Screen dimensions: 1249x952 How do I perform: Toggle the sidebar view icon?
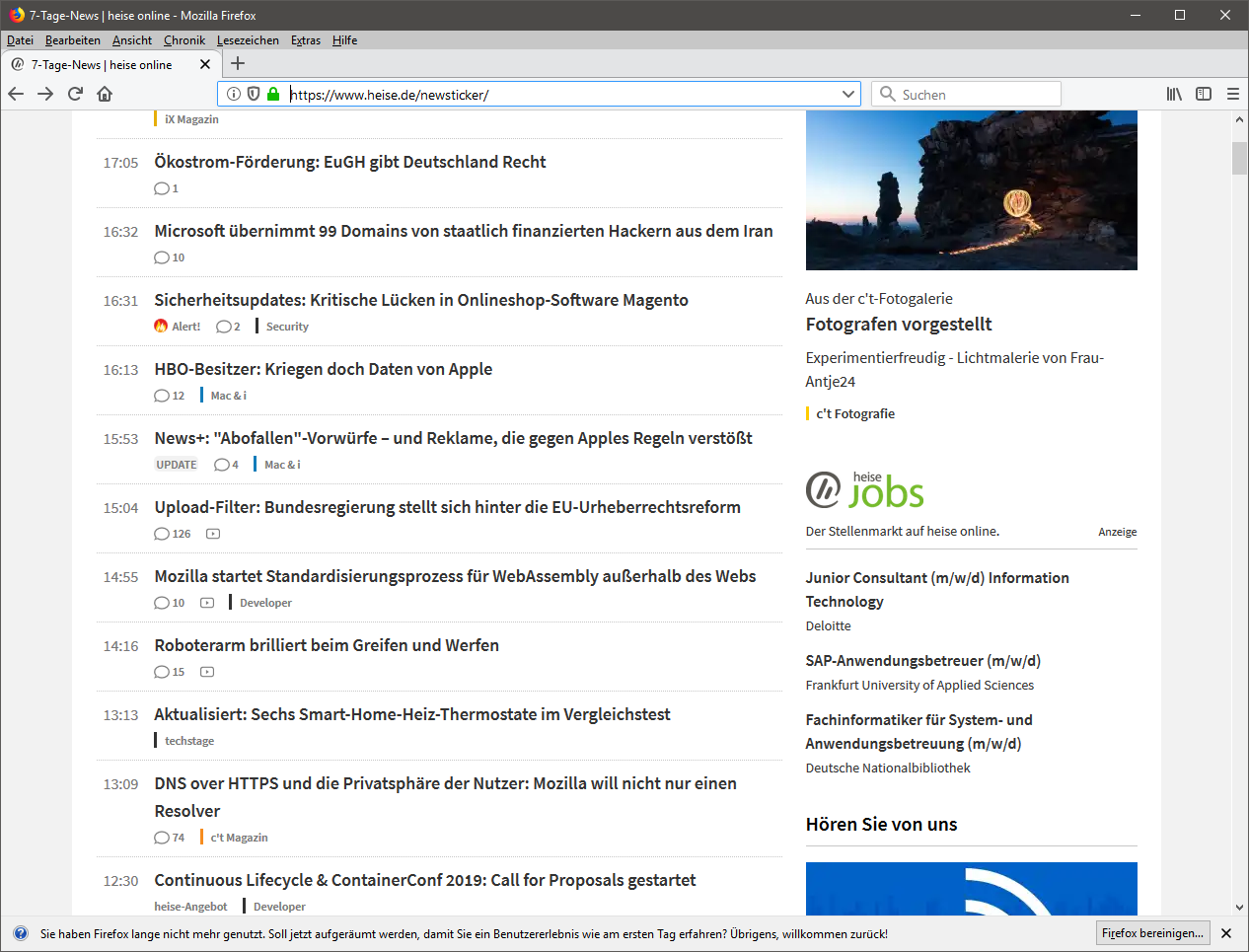pos(1204,94)
